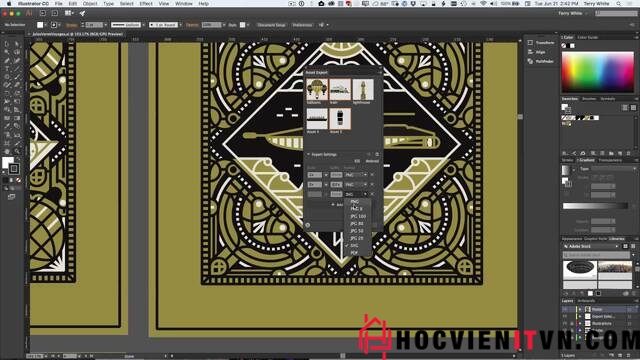Show swatches in list view
Image resolution: width=640 pixels, height=360 pixels.
coord(625,108)
